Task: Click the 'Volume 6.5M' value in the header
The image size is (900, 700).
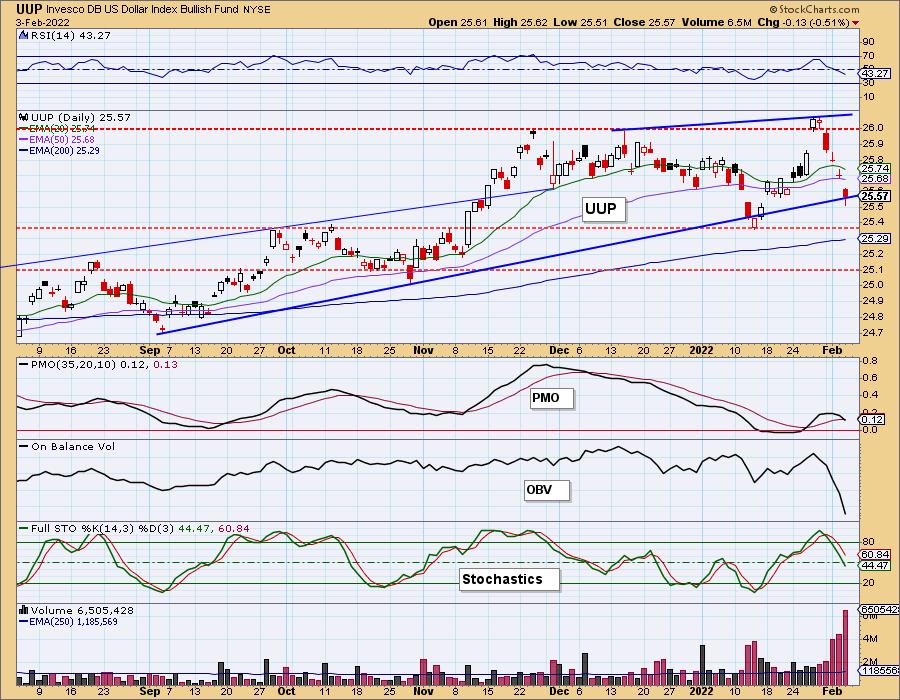Action: tap(716, 22)
